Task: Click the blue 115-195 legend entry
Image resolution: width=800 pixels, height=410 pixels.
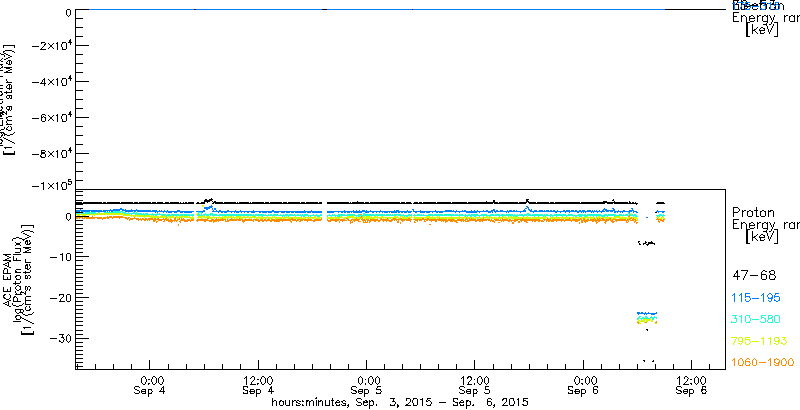Action: tap(756, 298)
